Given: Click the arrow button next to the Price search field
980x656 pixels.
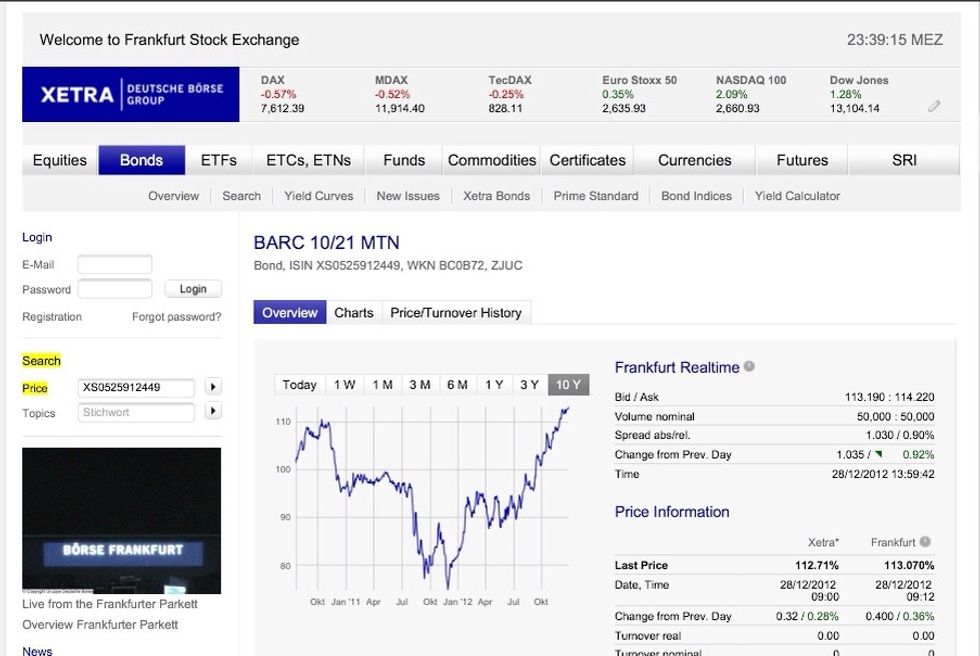Looking at the screenshot, I should coord(212,388).
